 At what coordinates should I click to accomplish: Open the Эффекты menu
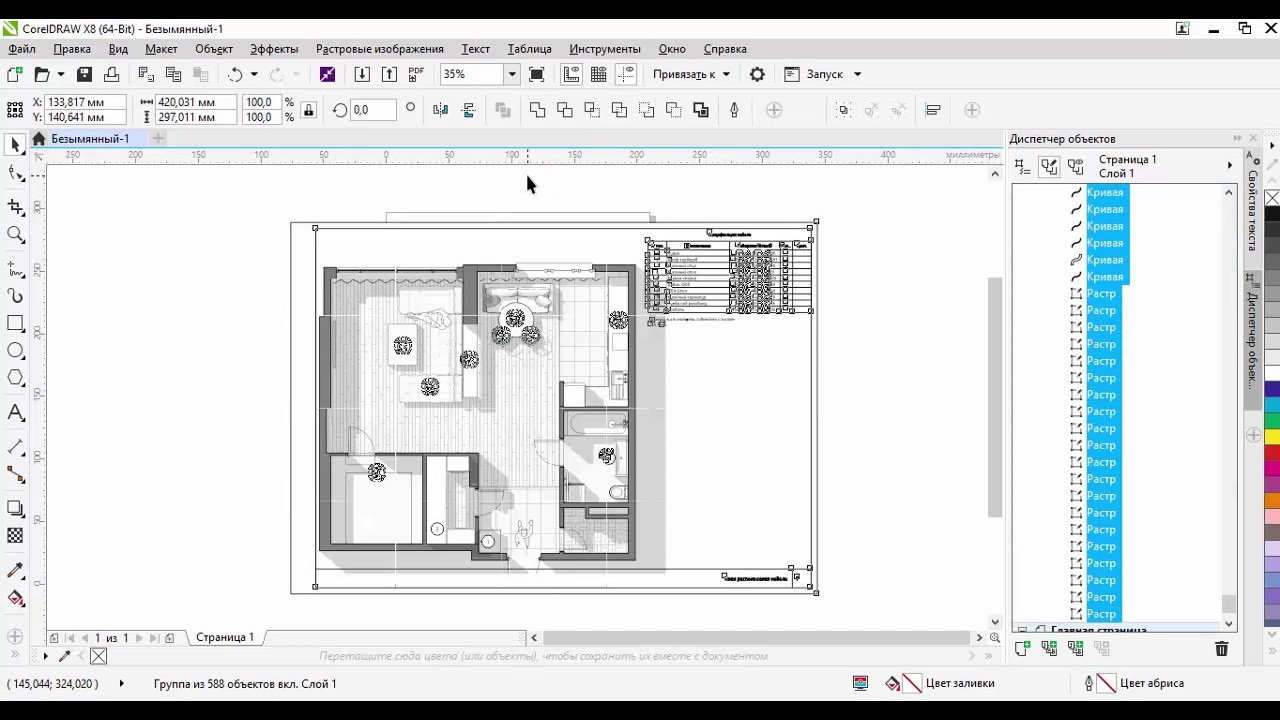click(x=274, y=48)
